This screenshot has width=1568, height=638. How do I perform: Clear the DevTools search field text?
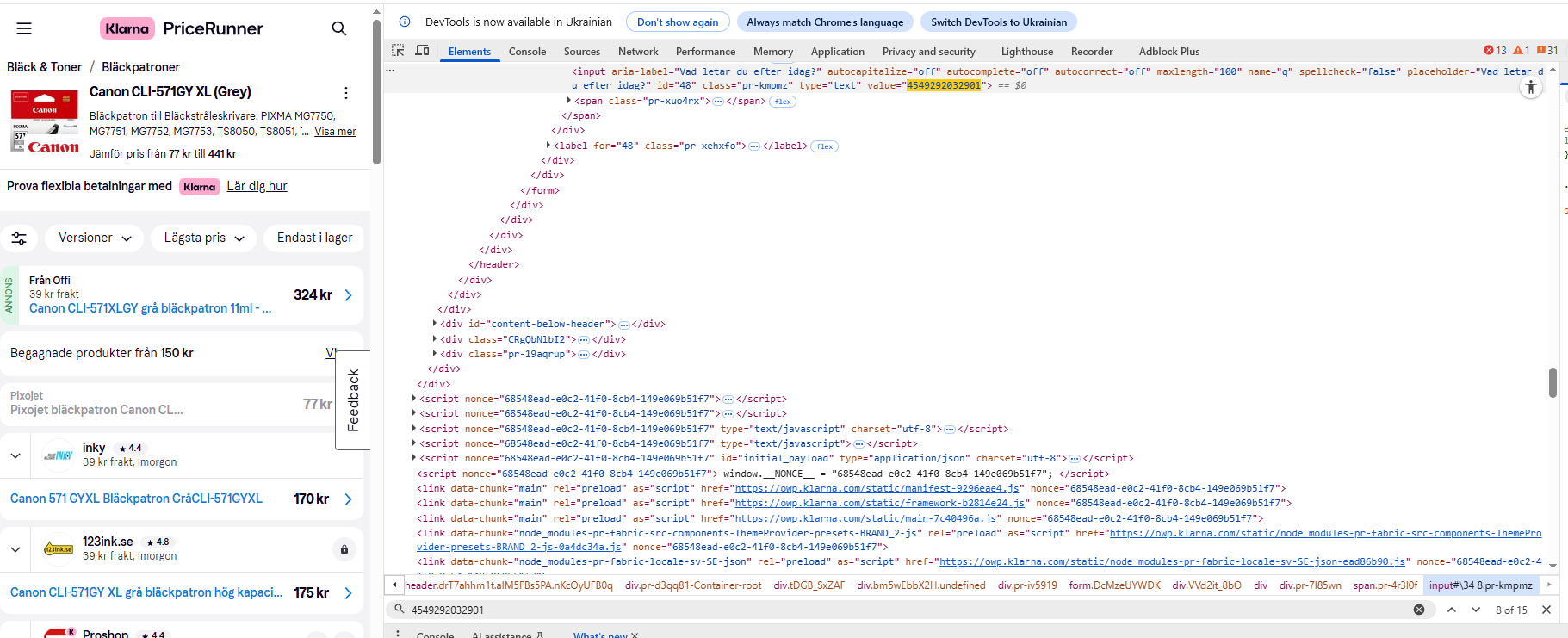click(x=1419, y=610)
